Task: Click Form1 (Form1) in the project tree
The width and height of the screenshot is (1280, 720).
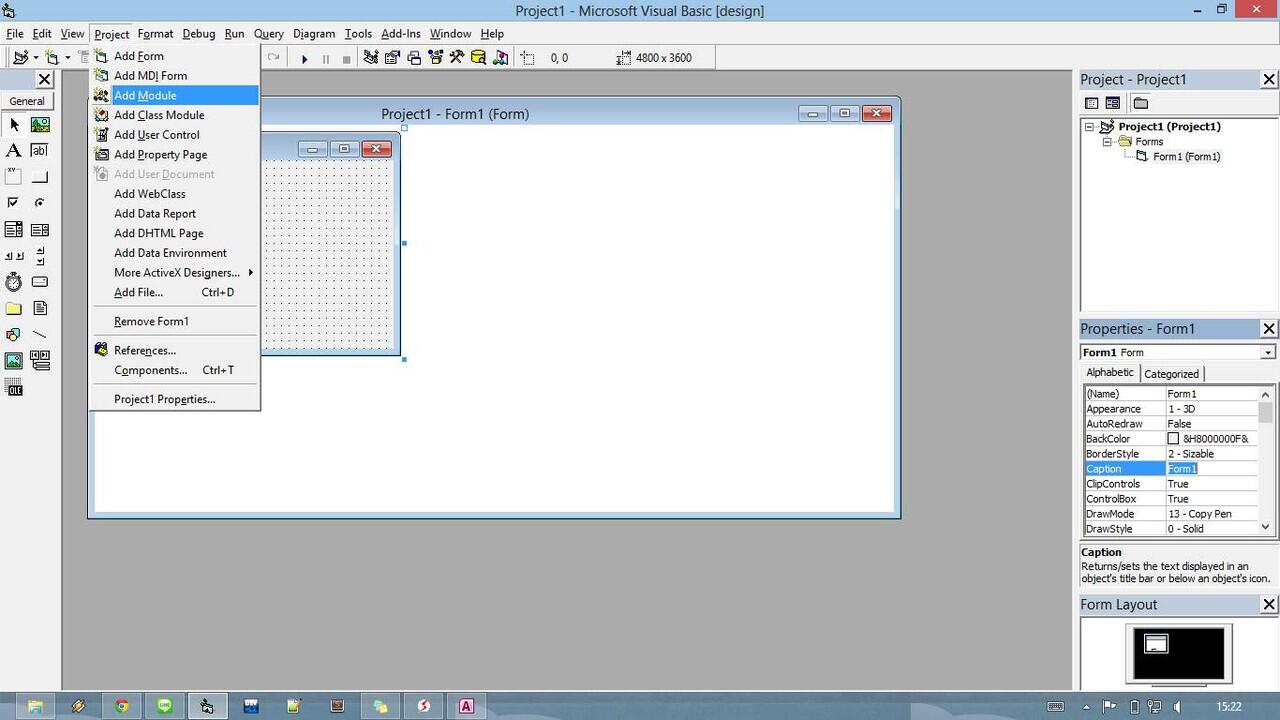Action: click(x=1186, y=157)
